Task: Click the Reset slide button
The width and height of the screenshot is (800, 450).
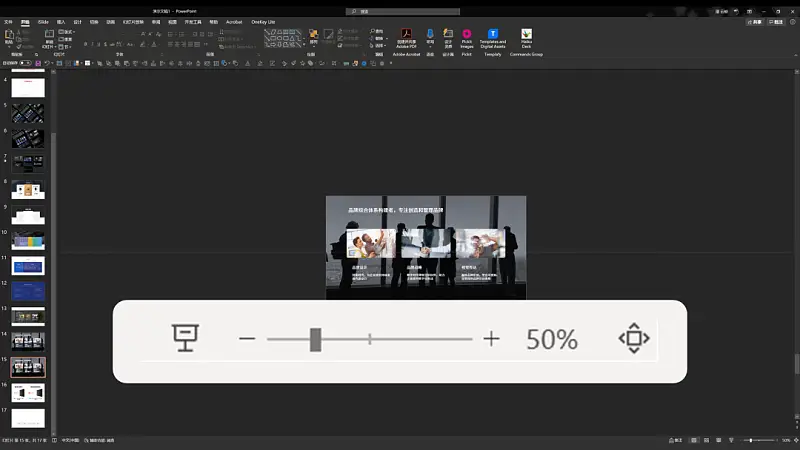Action: click(x=66, y=39)
